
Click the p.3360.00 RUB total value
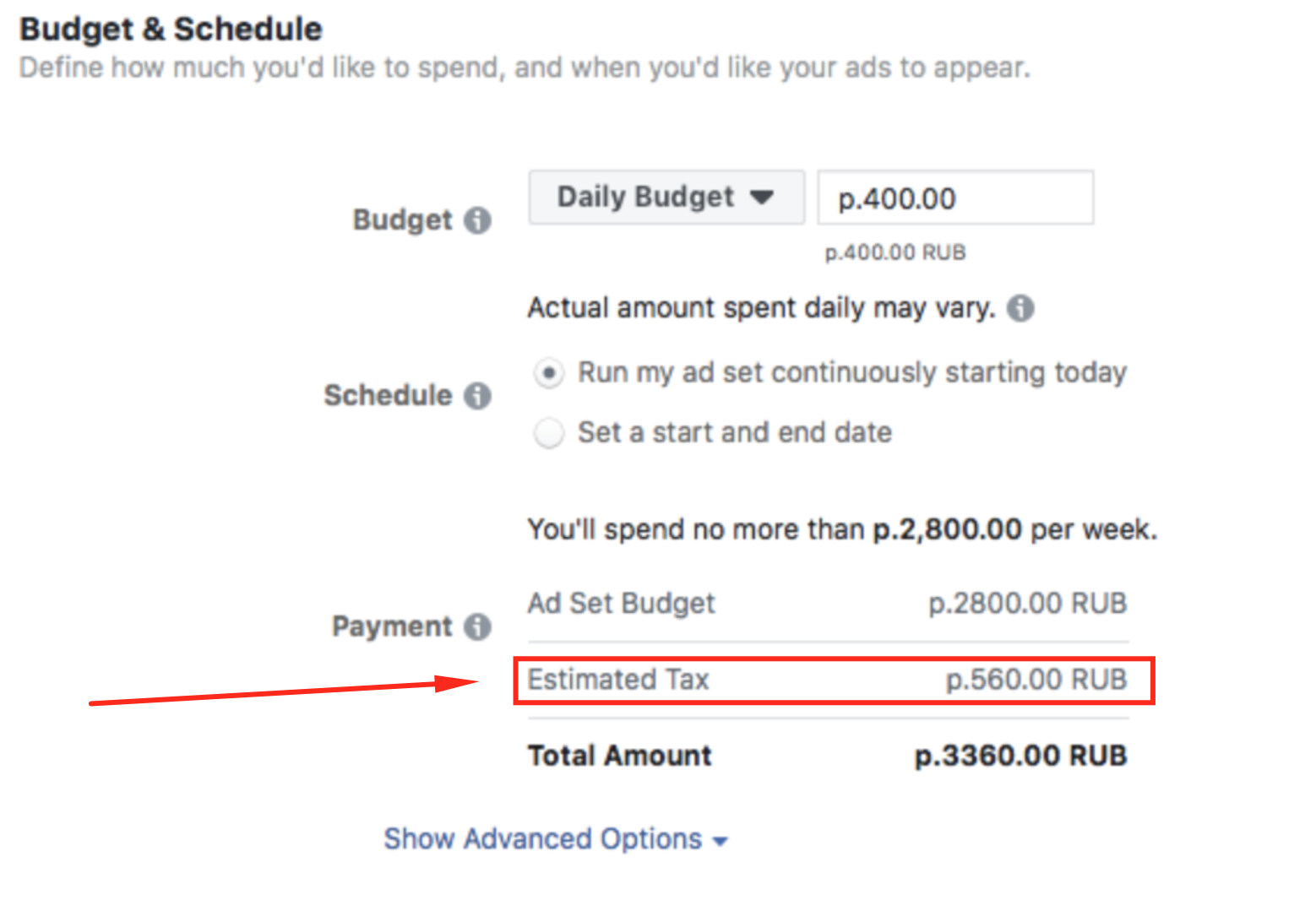tap(1021, 756)
